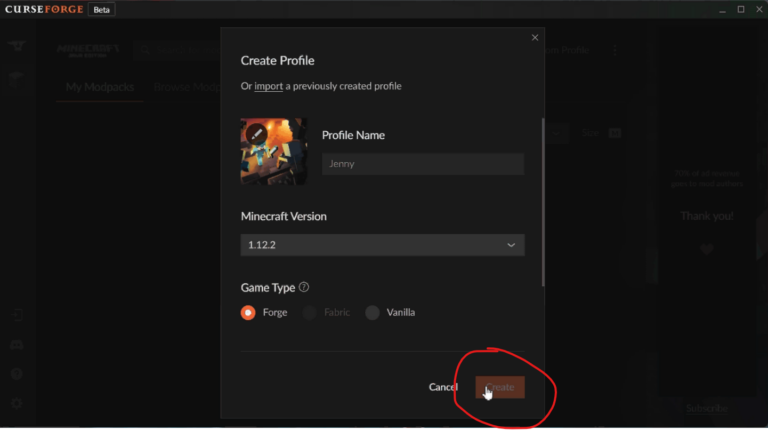The height and width of the screenshot is (430, 768).
Task: Open the My Modpacks tab
Action: click(x=100, y=87)
